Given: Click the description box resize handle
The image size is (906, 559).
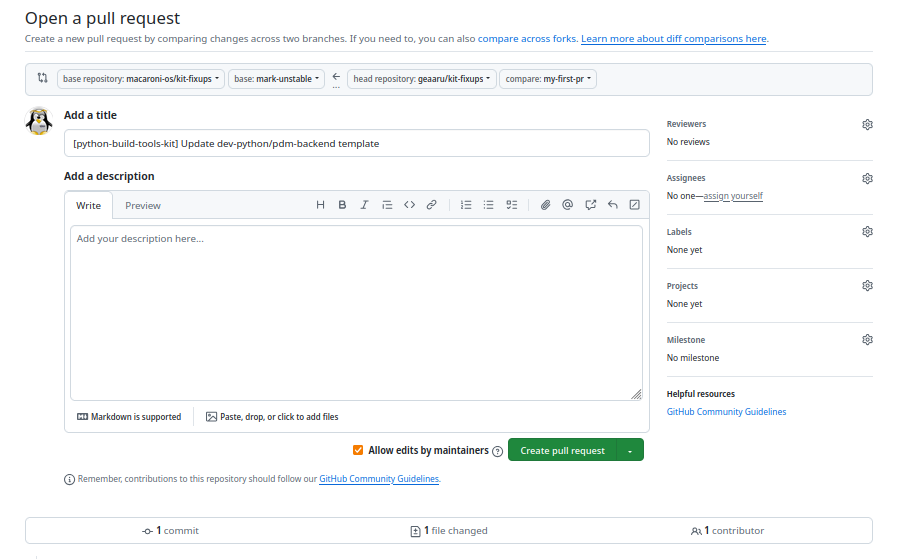Looking at the screenshot, I should [x=636, y=394].
